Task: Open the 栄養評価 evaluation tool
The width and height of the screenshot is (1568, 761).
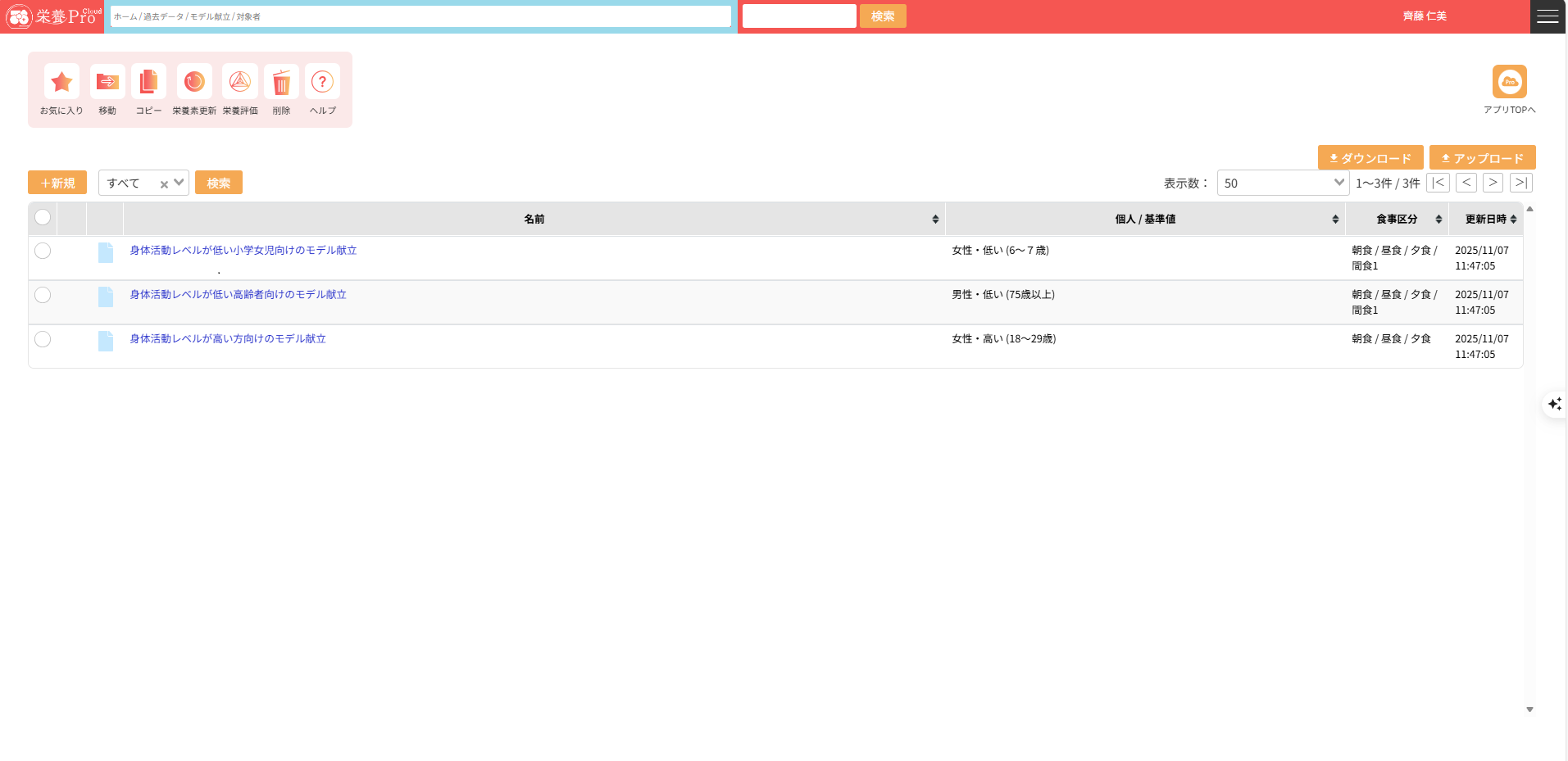Action: click(x=240, y=82)
